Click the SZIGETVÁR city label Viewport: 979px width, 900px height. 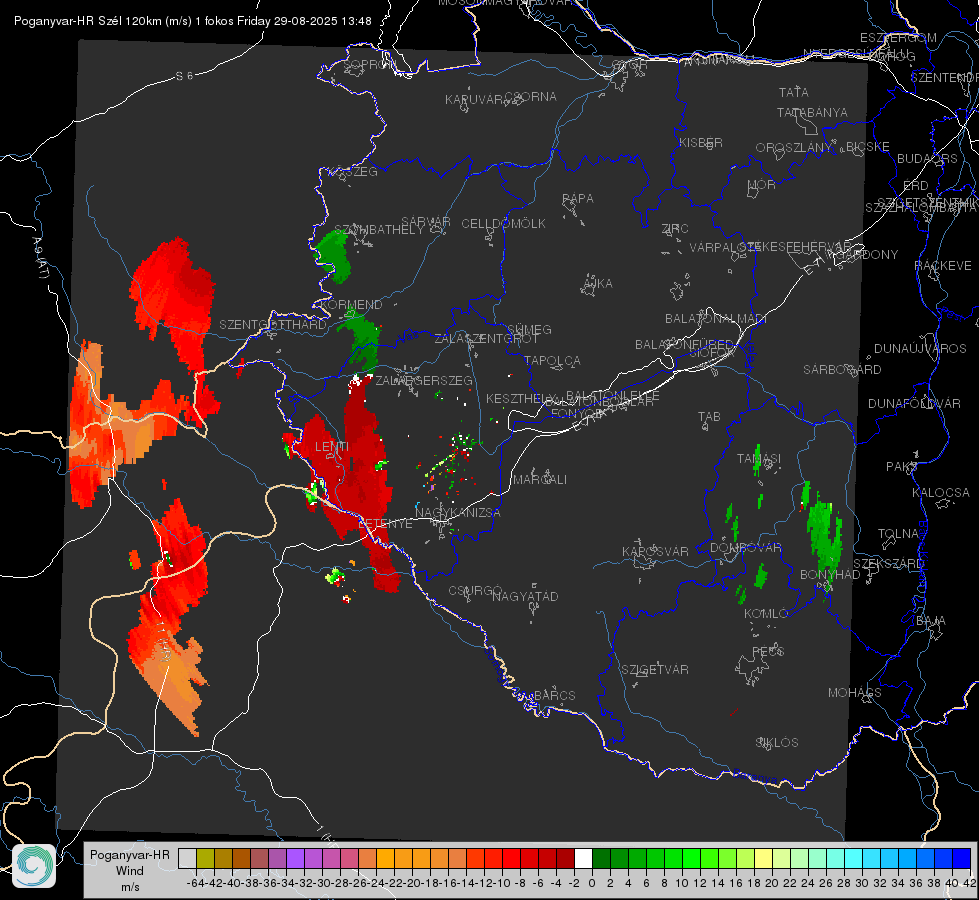[x=655, y=670]
